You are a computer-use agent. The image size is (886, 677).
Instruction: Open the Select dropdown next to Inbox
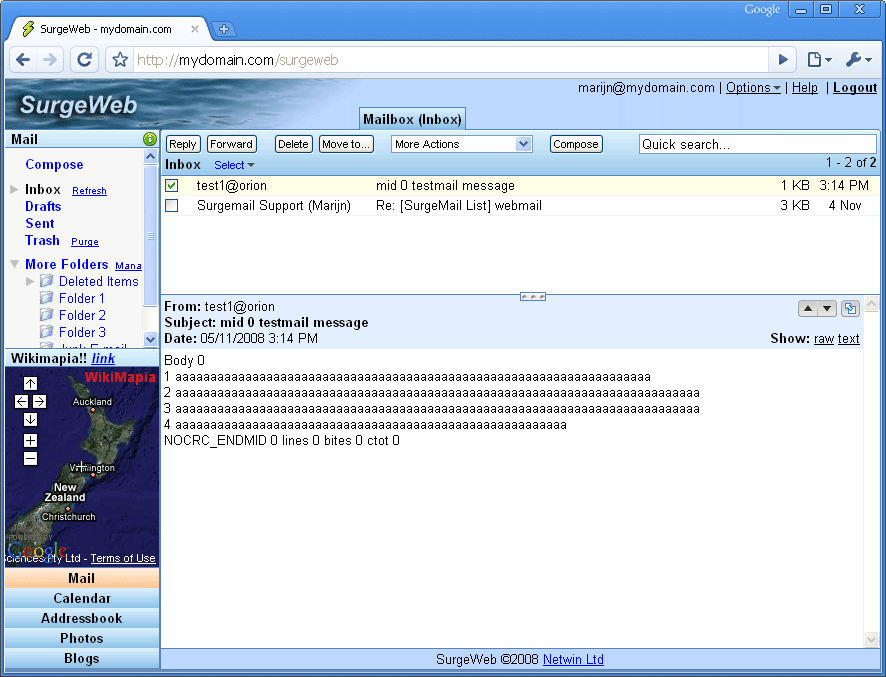[234, 165]
